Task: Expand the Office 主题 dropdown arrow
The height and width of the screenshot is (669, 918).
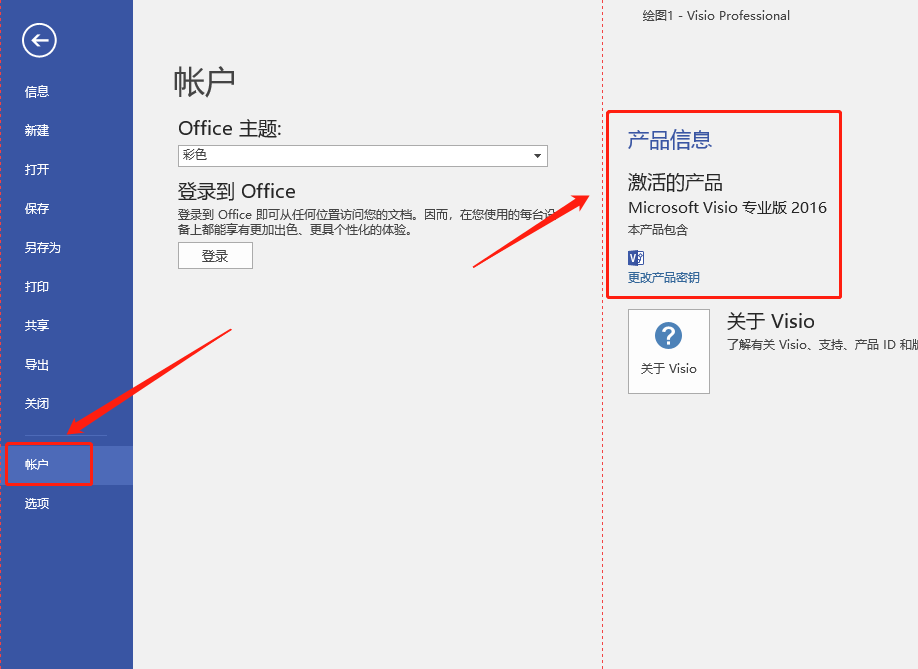Action: point(537,156)
